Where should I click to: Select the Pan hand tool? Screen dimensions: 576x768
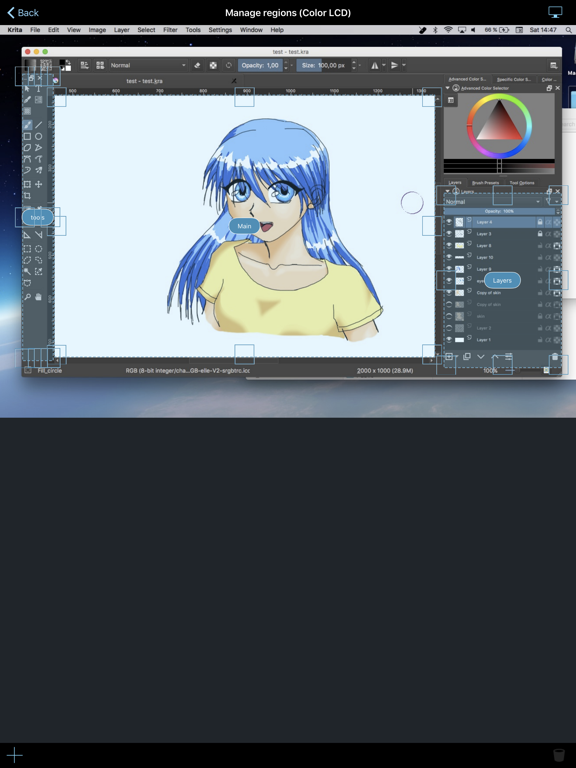39,297
